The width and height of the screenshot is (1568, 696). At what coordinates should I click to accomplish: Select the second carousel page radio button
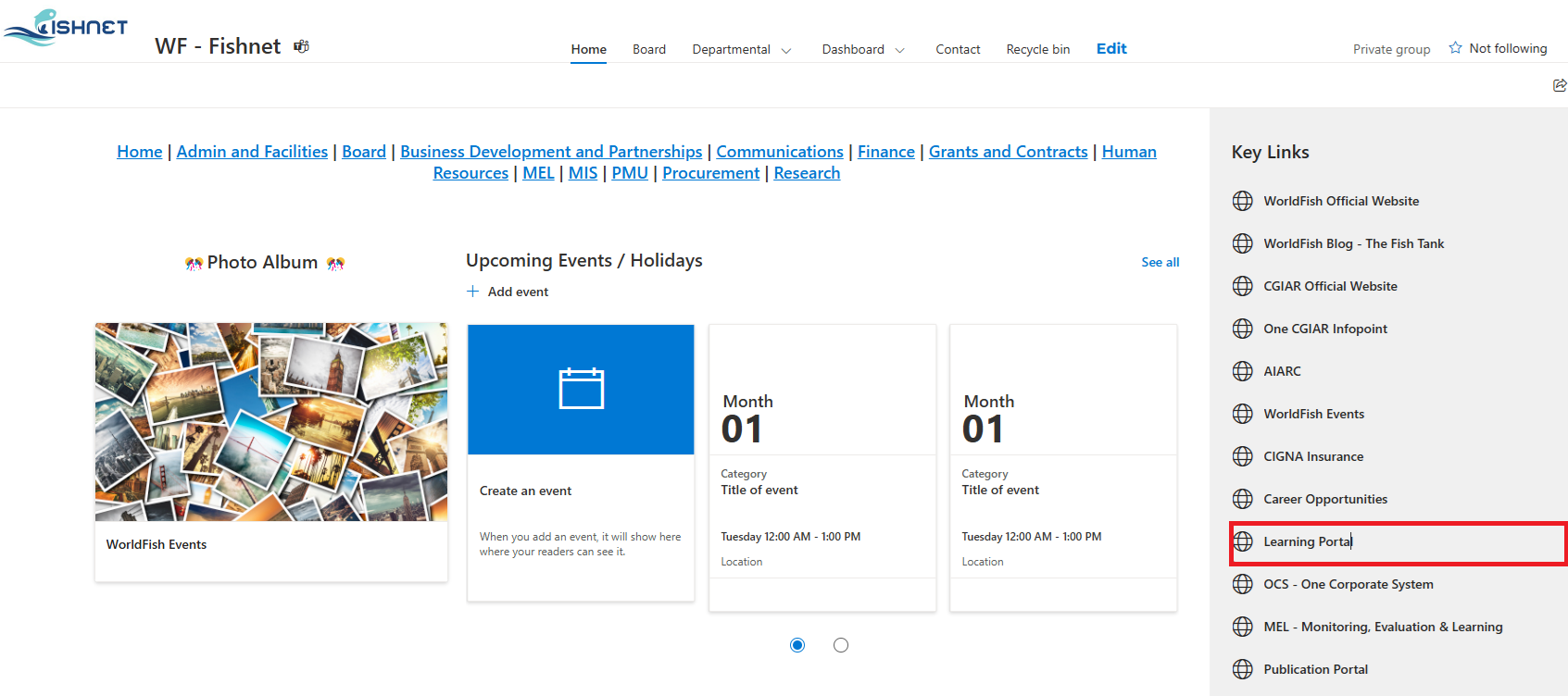coord(840,645)
